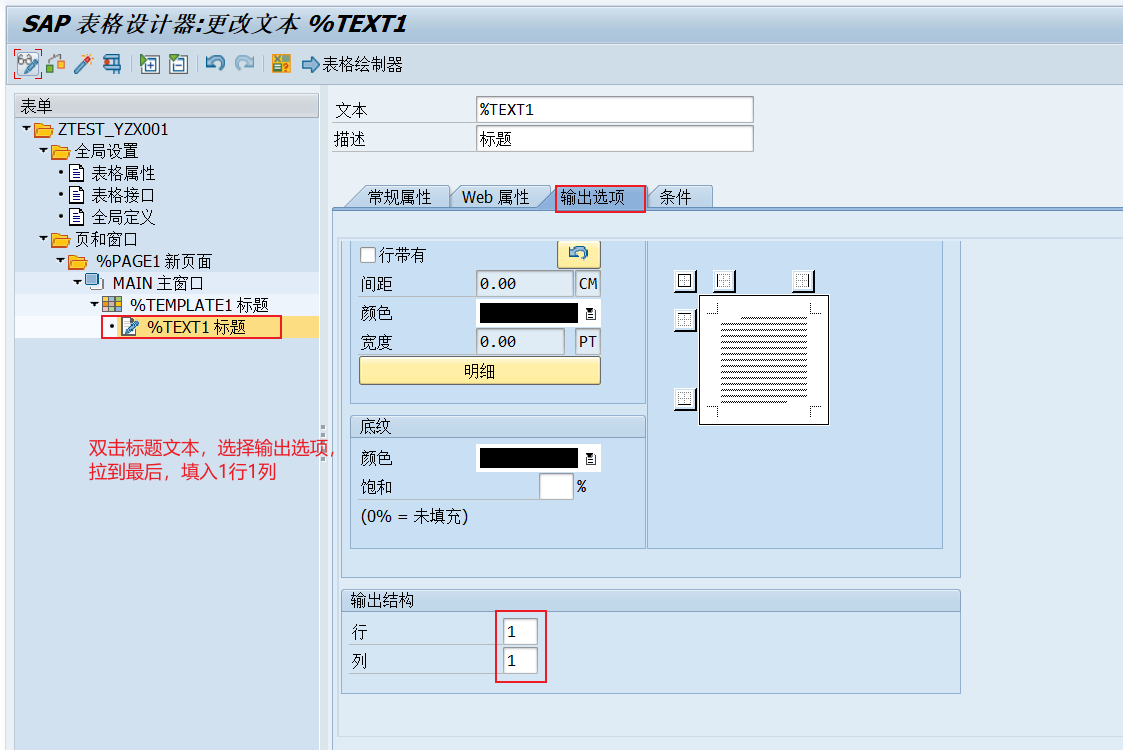
Task: Click the Undo toolbar icon
Action: click(x=213, y=63)
